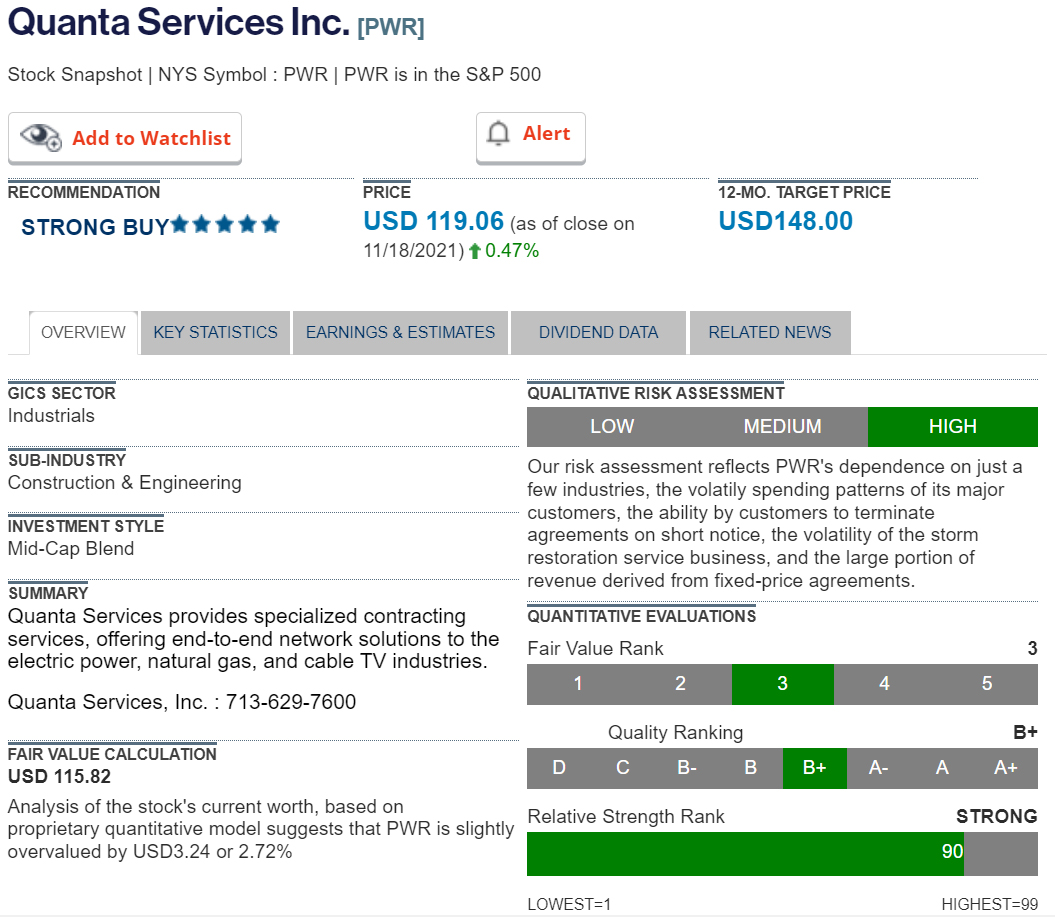Click the A+ Quality Ranking segment
The image size is (1055, 917).
[1005, 768]
